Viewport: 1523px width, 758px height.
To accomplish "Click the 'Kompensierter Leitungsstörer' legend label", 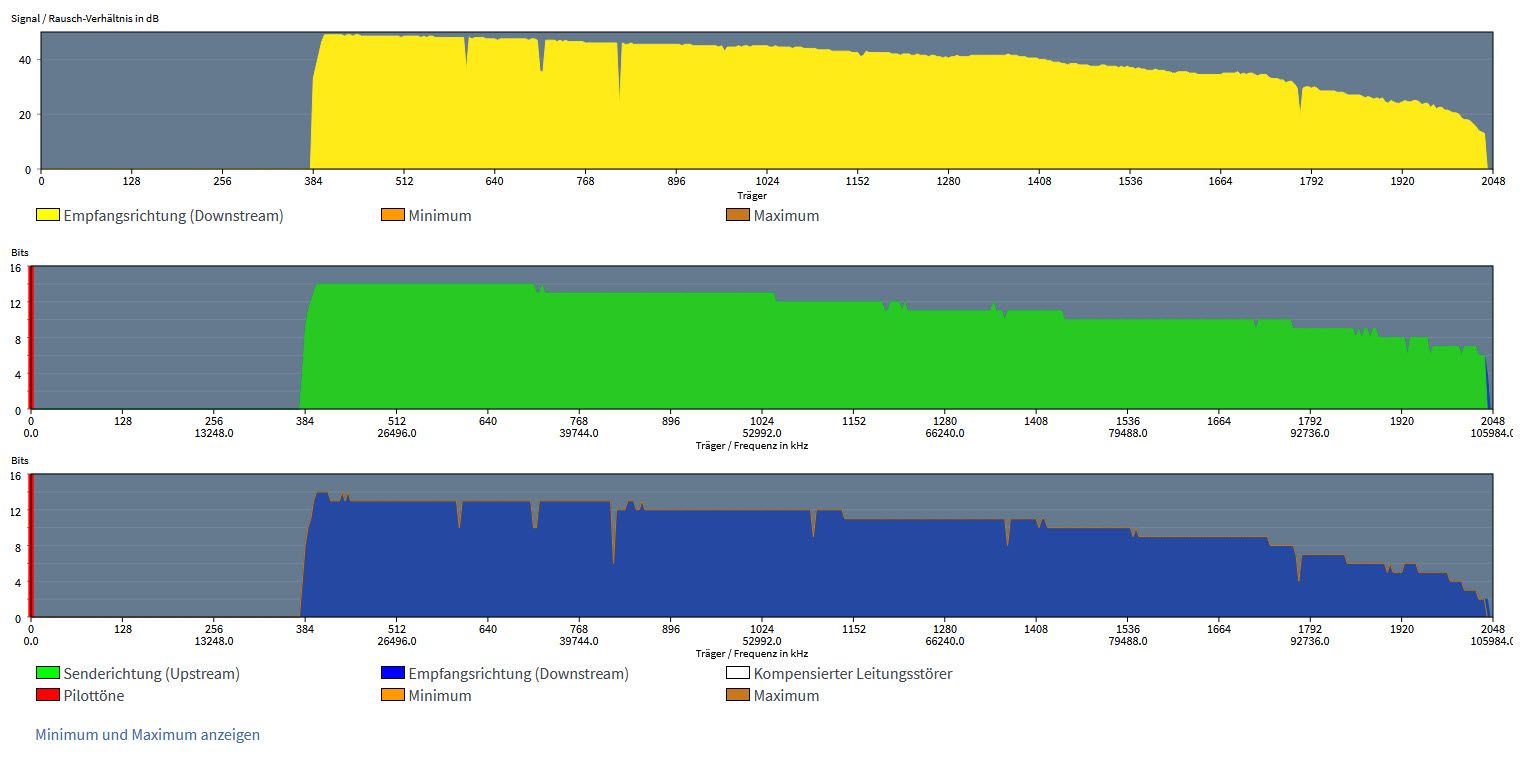I will coord(853,674).
